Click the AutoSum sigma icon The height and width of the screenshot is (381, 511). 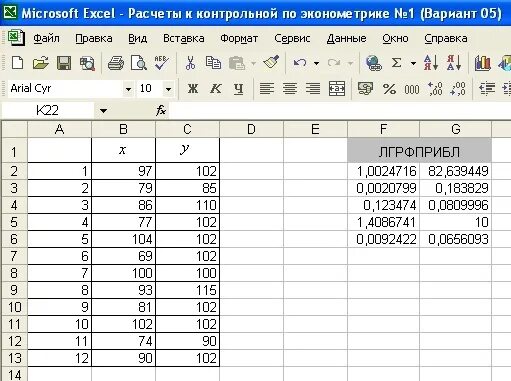coord(396,63)
